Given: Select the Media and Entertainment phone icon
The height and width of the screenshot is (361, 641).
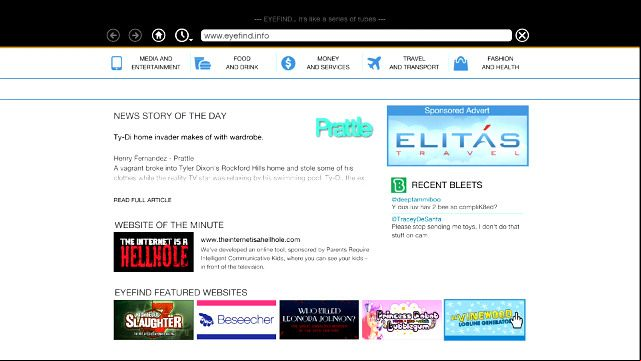Looking at the screenshot, I should click(117, 63).
